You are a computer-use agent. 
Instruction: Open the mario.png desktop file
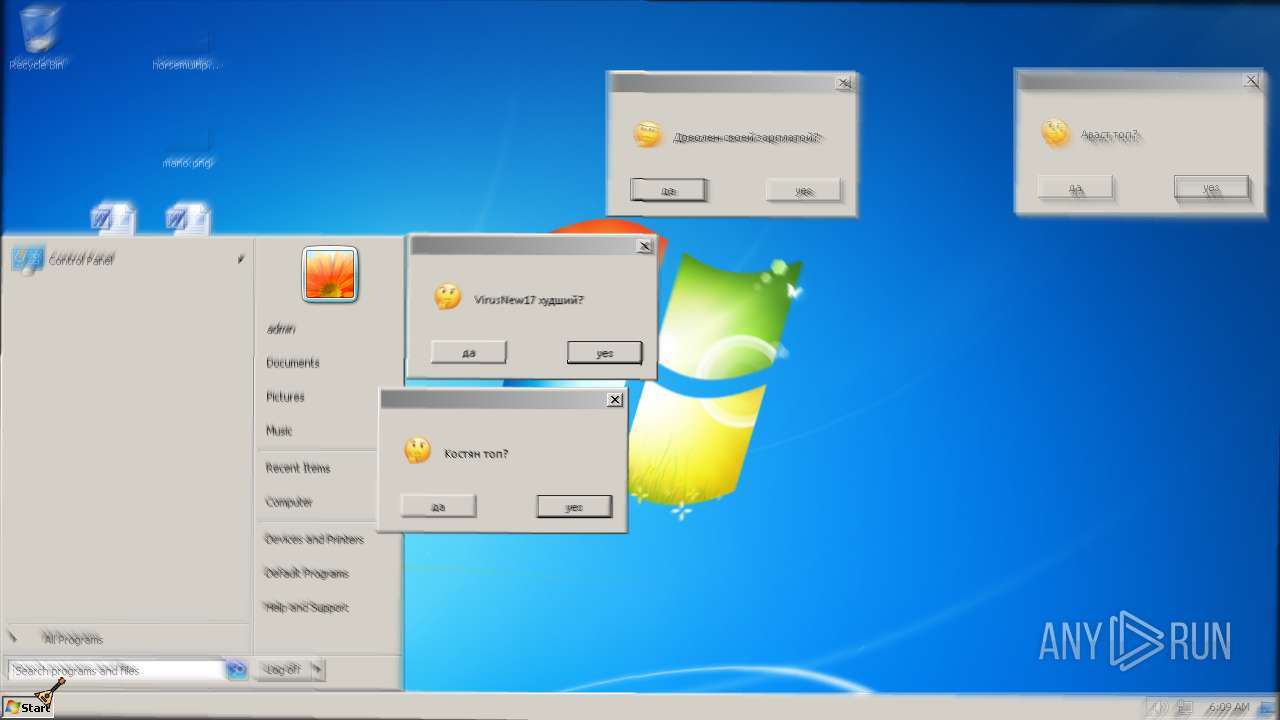tap(188, 146)
